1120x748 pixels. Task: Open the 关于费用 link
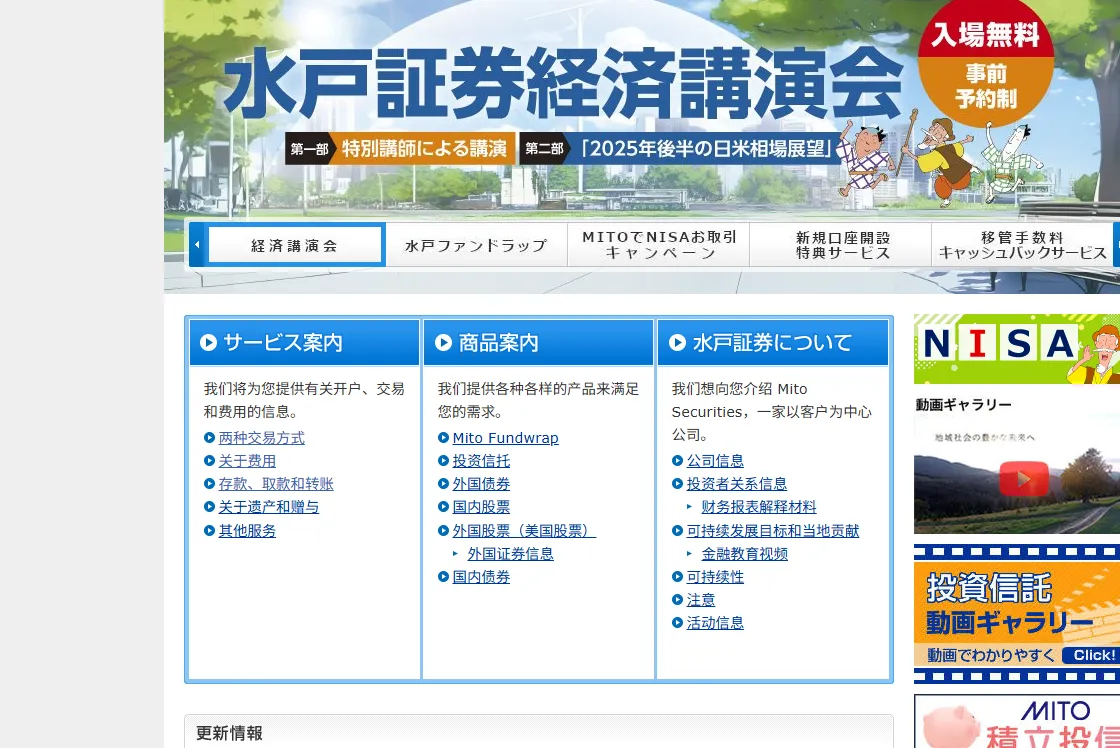247,461
